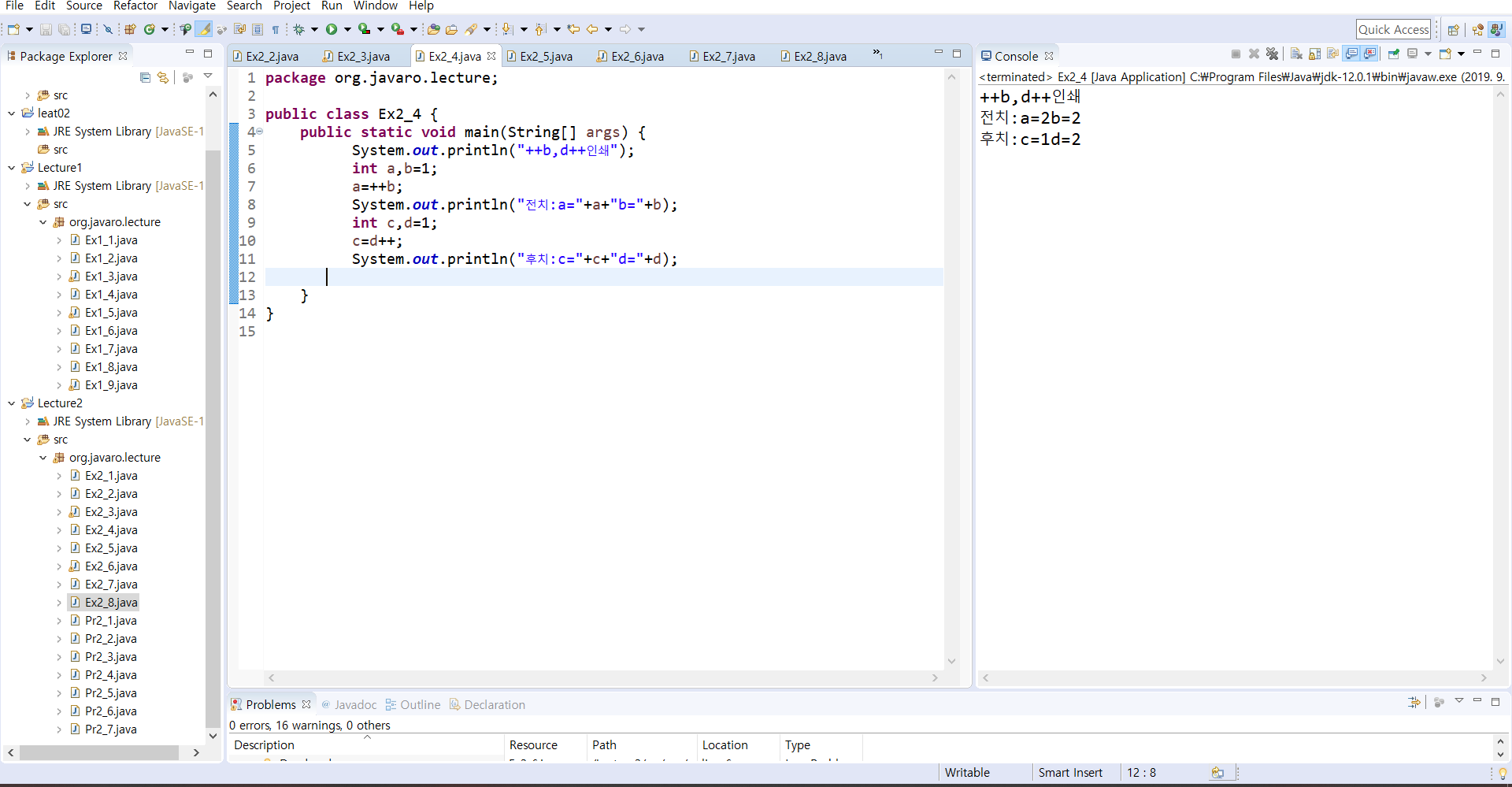Collapse the Lecture1 project

pyautogui.click(x=12, y=168)
